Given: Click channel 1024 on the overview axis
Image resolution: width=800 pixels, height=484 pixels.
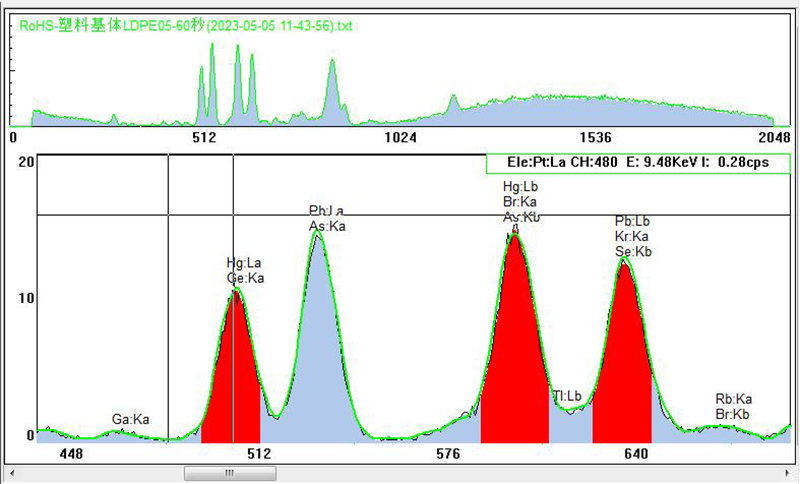Looking at the screenshot, I should tap(400, 137).
